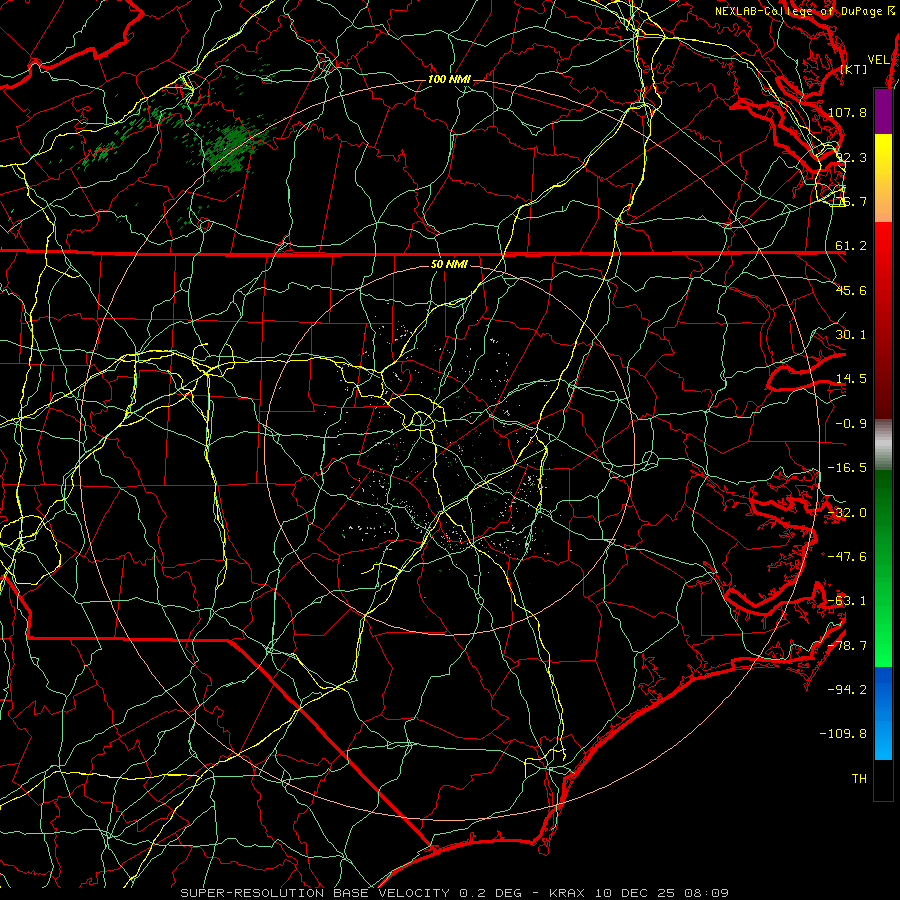Click the -0.9 legend value
The image size is (900, 900).
click(851, 424)
